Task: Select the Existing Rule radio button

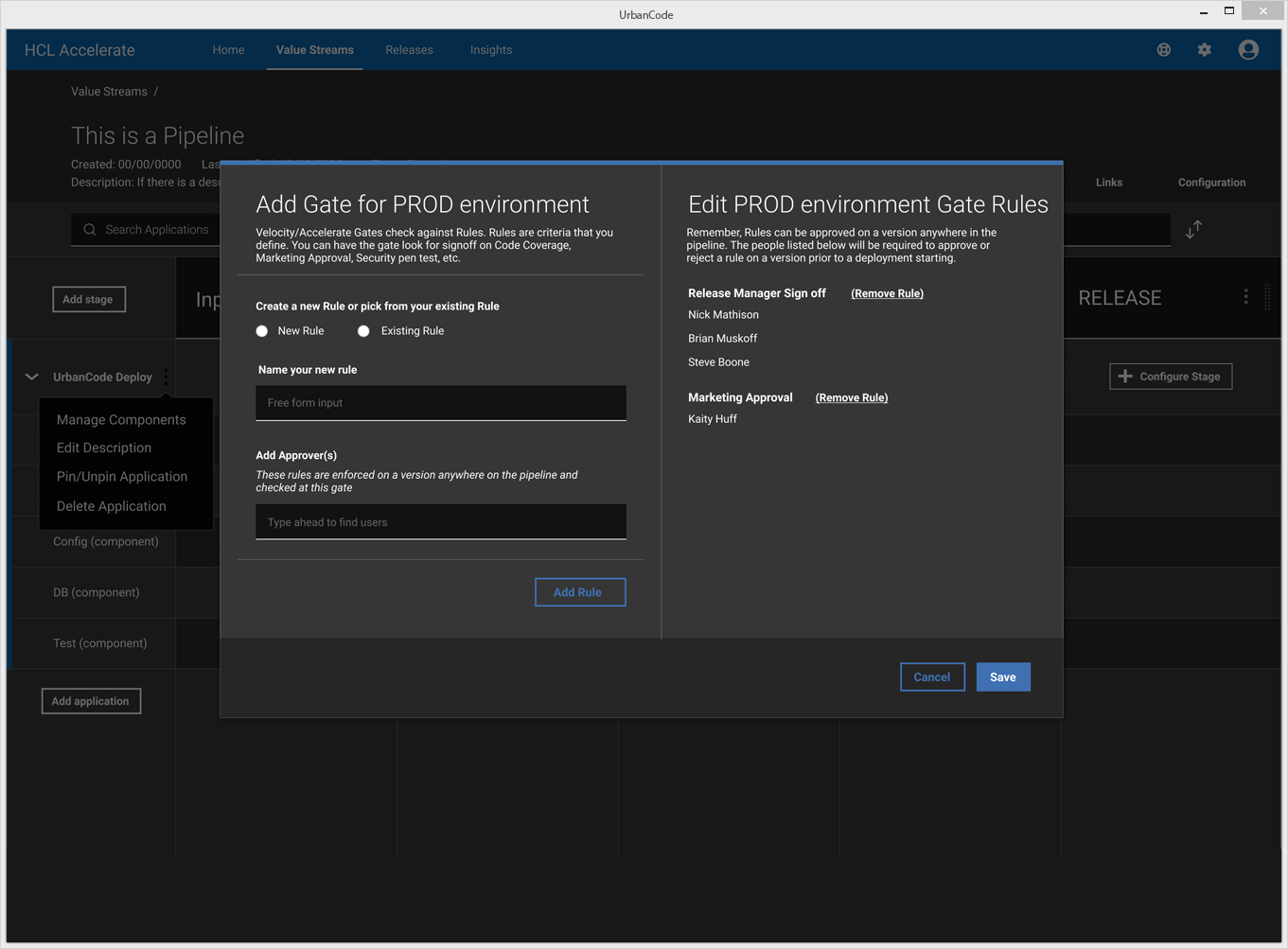Action: pos(363,331)
